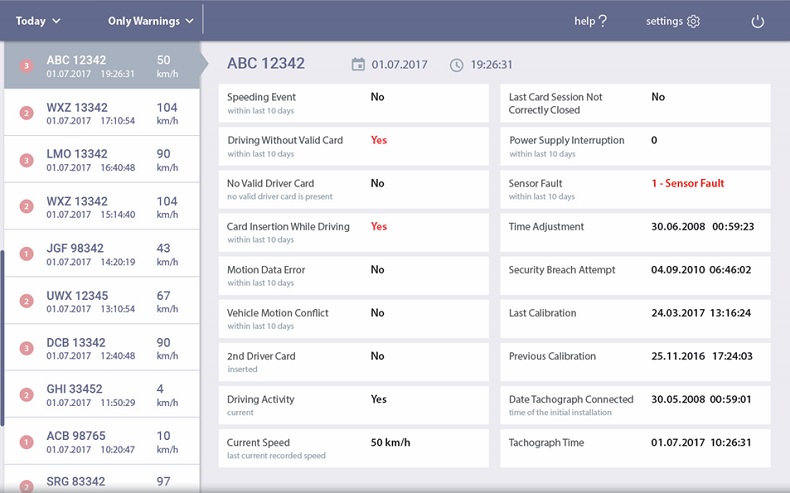Open vehicle DCB 13342 details
Viewport: 790px width, 493px height.
[100, 348]
